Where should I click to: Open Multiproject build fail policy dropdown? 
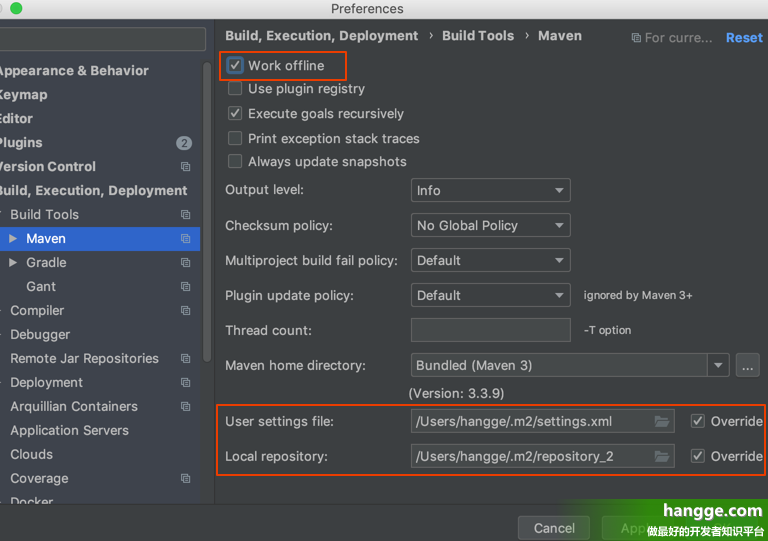[x=490, y=260]
